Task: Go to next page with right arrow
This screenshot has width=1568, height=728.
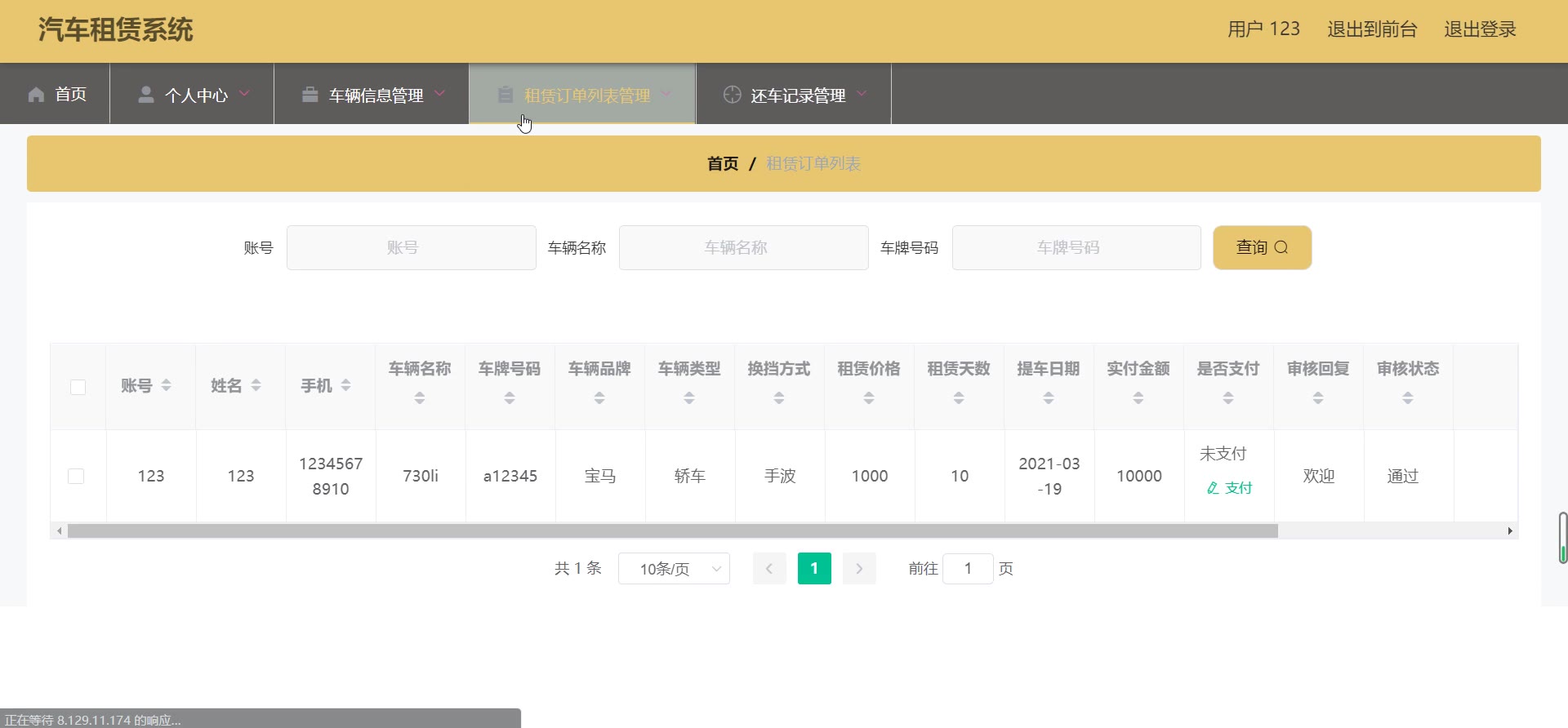Action: pyautogui.click(x=859, y=569)
